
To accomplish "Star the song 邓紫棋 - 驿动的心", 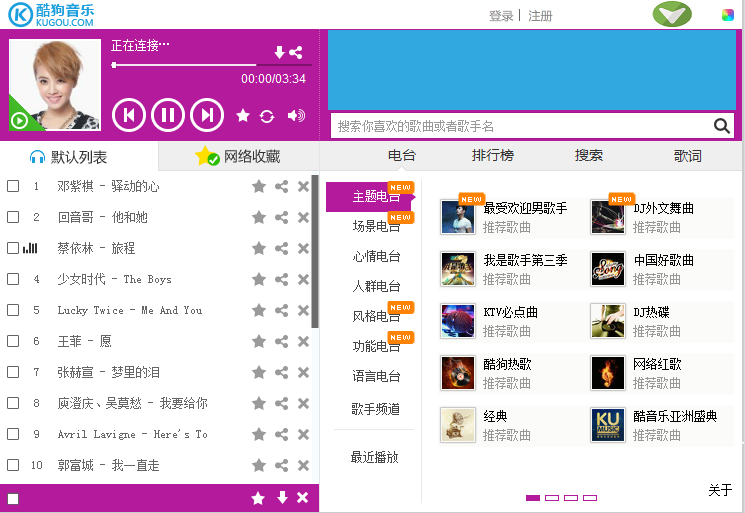I will pyautogui.click(x=259, y=186).
